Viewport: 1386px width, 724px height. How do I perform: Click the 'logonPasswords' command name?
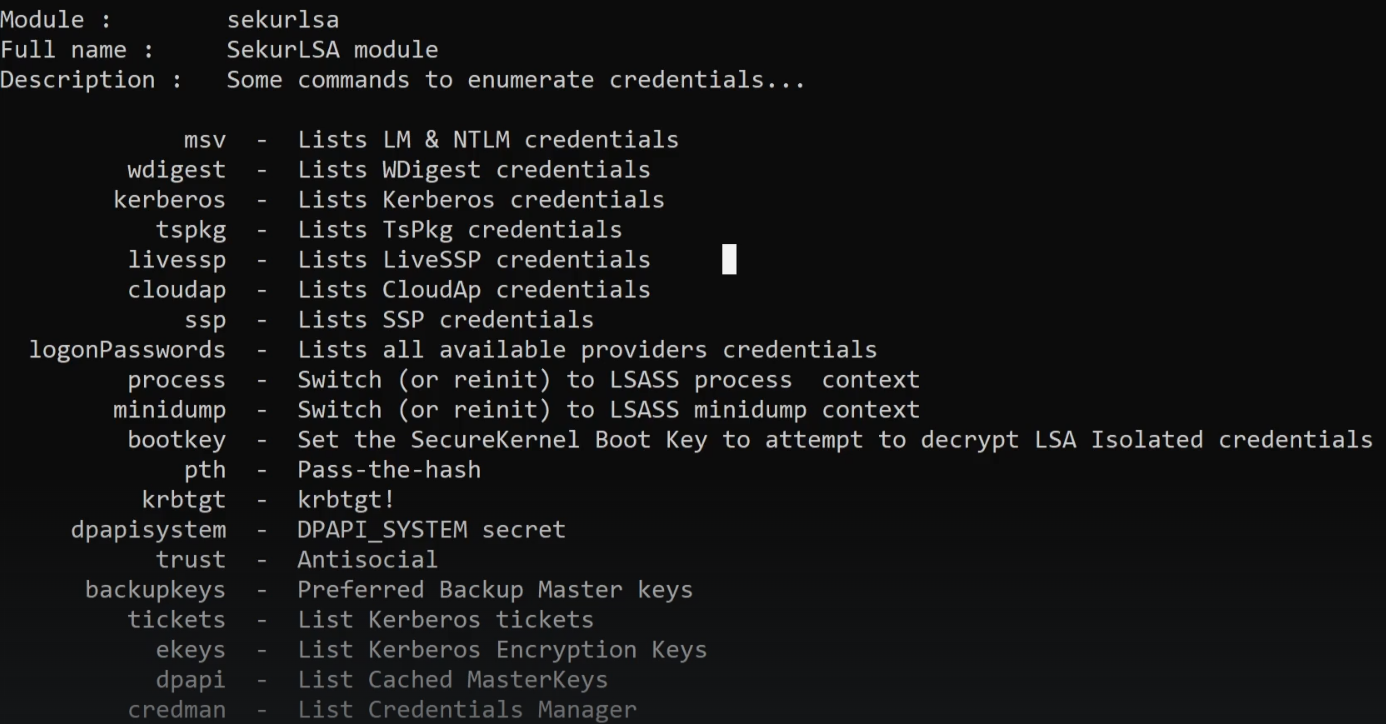pos(127,349)
